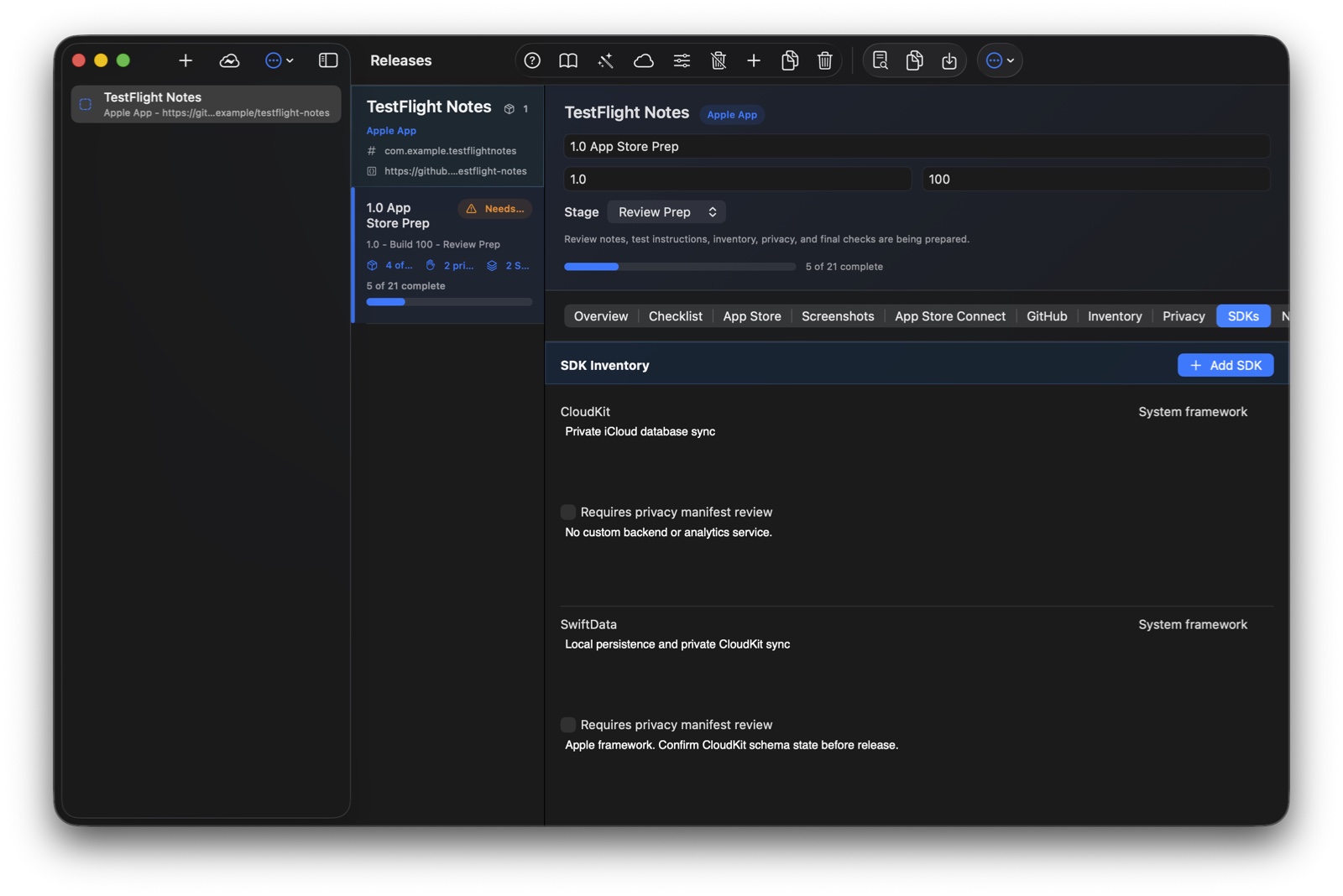Click the stack SDK count icon in release card
This screenshot has height=896, width=1343.
(492, 265)
